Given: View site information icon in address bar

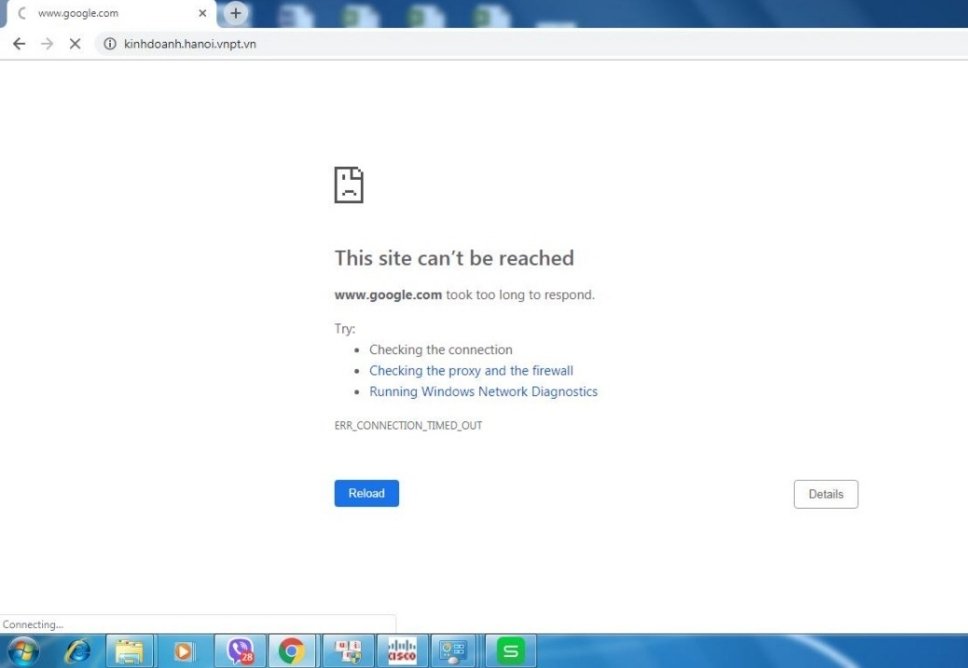Looking at the screenshot, I should (110, 44).
